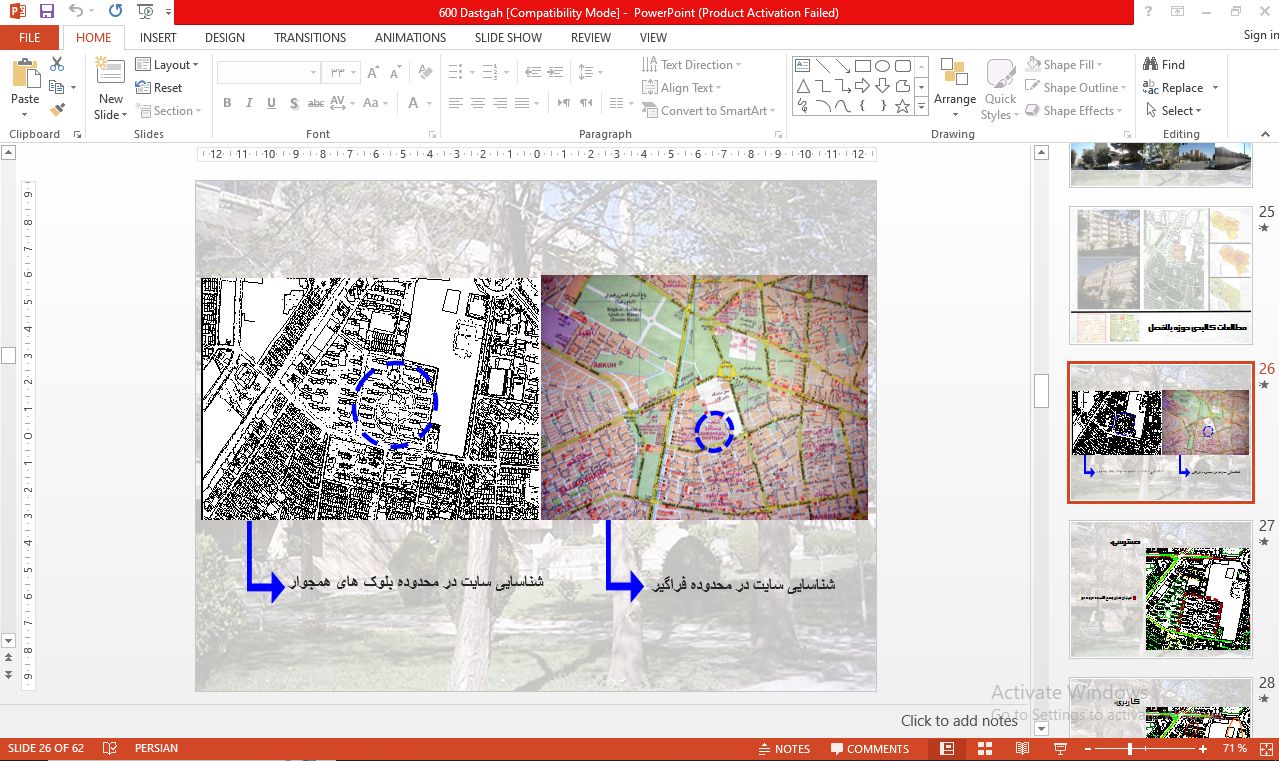Screen dimensions: 1279x761
Task: Click Clear All Formatting eraser icon
Action: click(425, 73)
